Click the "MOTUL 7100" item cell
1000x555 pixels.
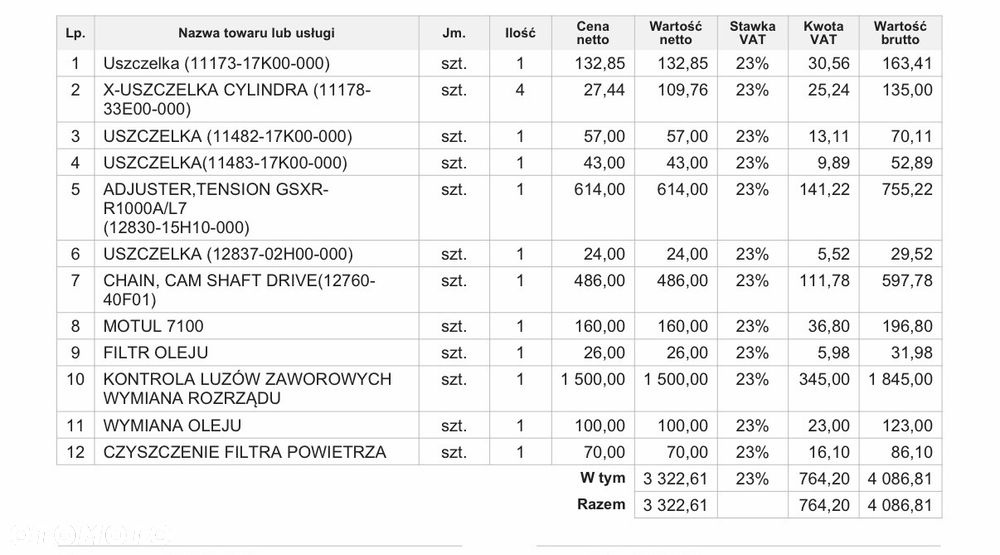(154, 326)
